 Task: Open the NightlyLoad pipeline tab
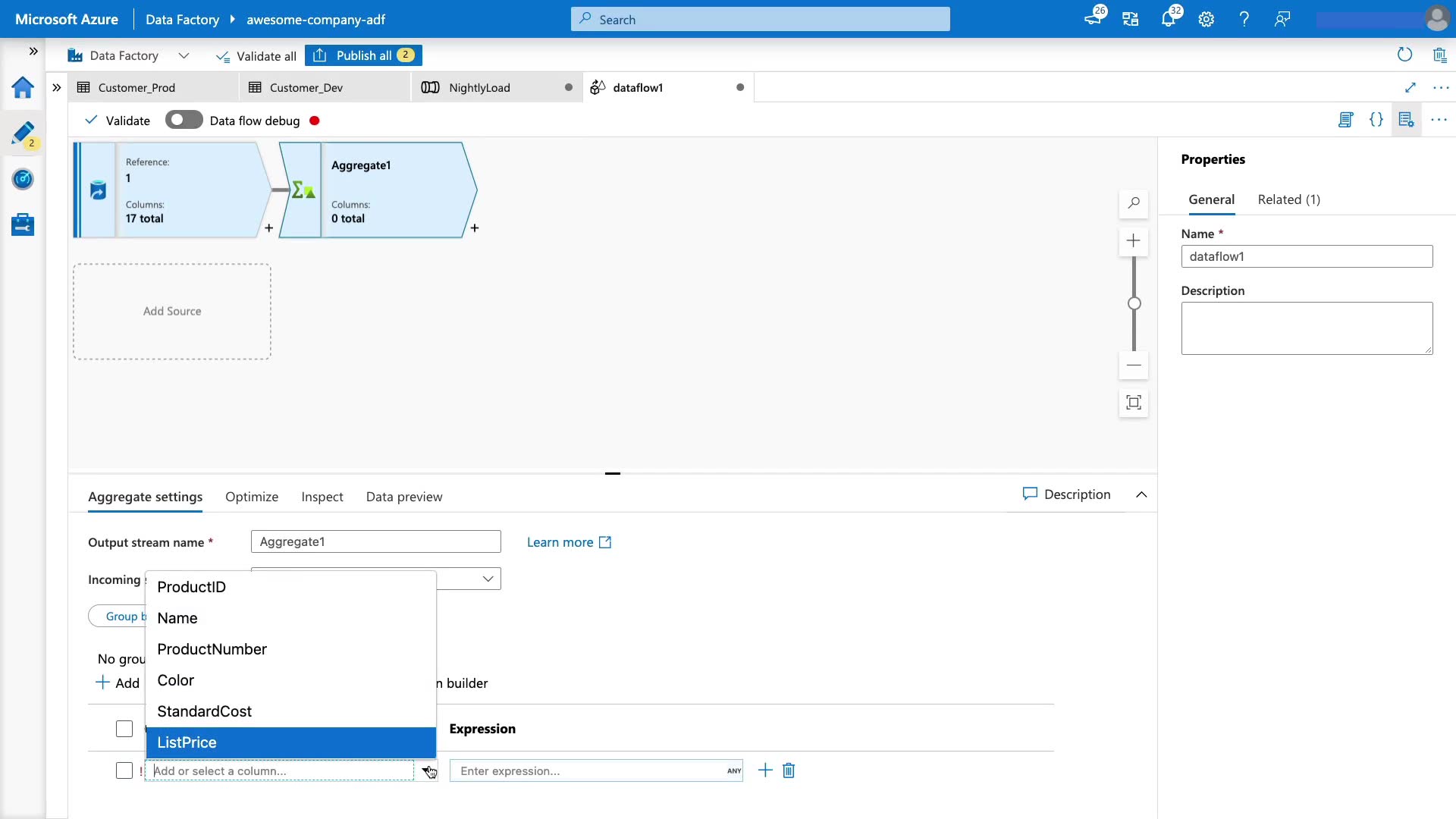[479, 87]
